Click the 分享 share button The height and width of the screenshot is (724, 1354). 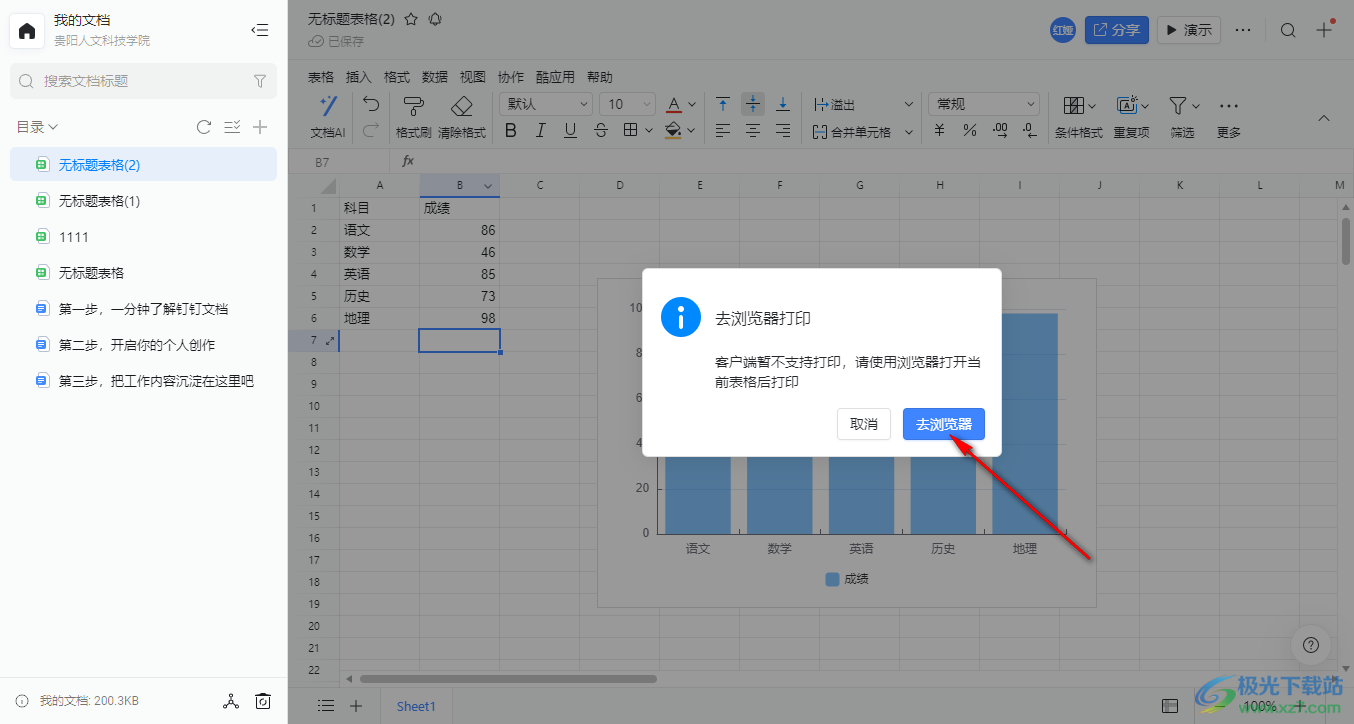[1117, 30]
